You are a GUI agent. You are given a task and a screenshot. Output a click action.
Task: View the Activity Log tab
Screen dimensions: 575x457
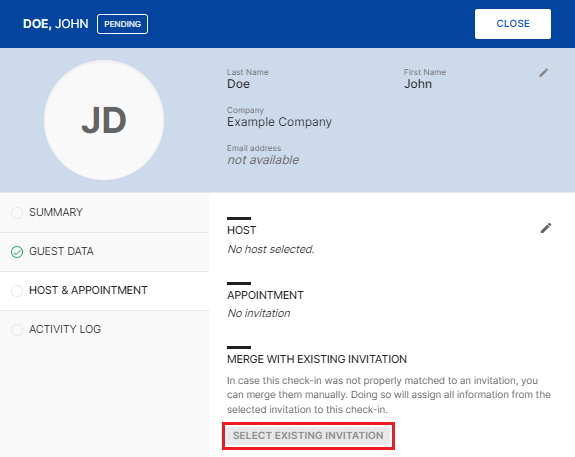click(x=105, y=329)
